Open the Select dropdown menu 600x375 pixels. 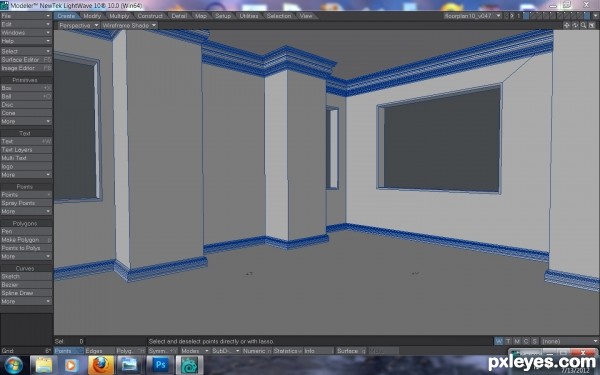point(26,51)
